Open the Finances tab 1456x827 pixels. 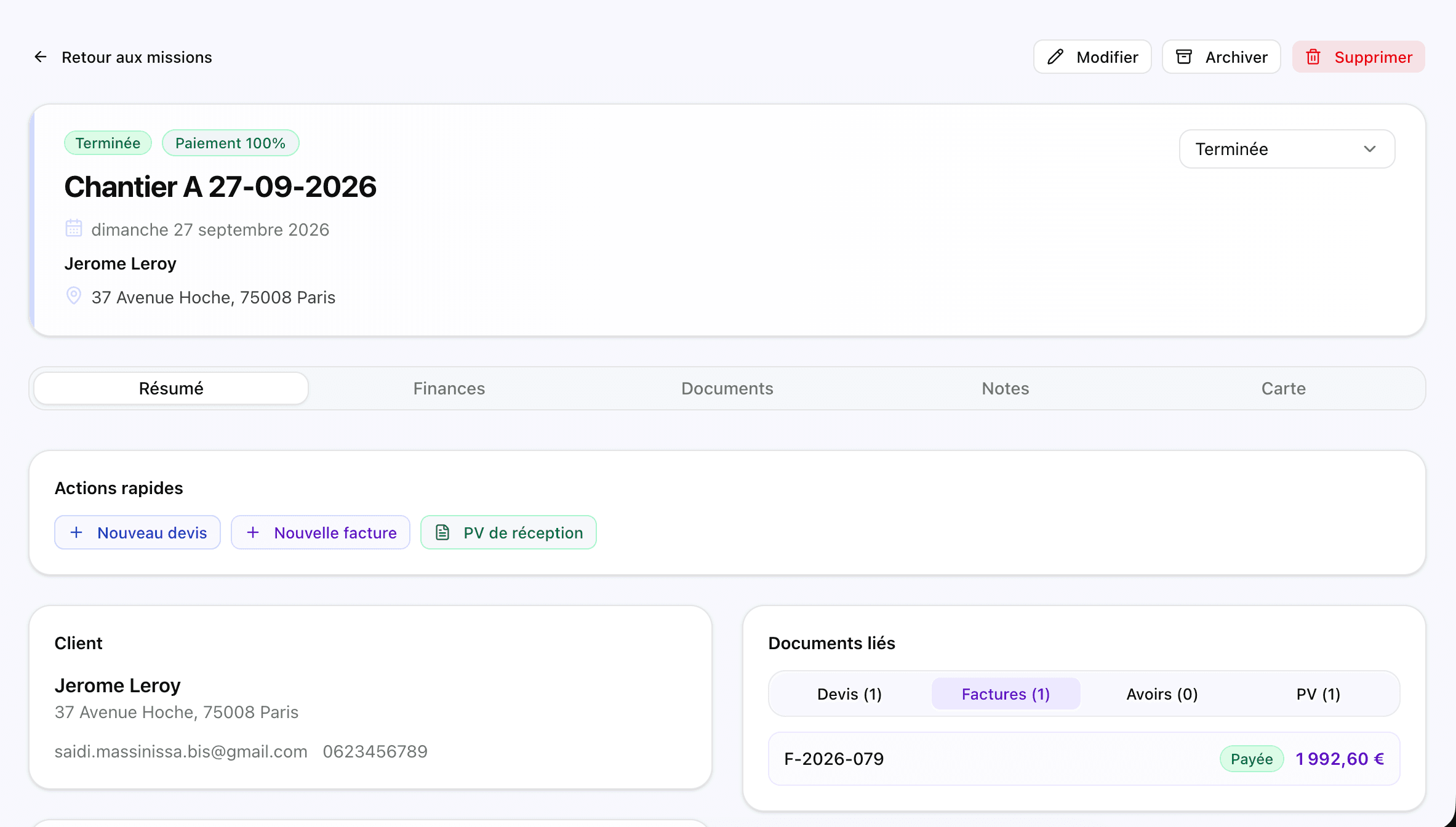(449, 388)
